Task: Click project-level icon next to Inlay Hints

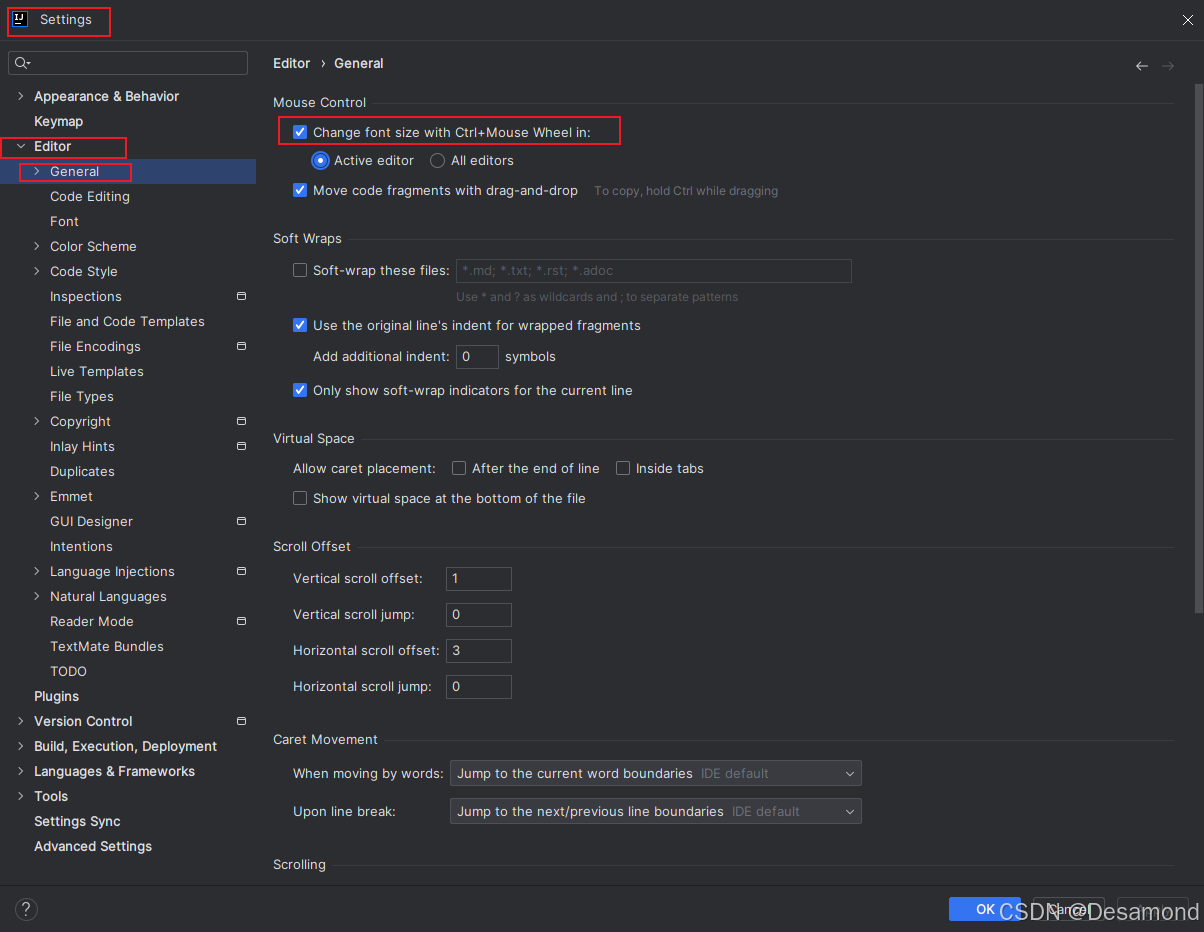Action: pyautogui.click(x=241, y=446)
